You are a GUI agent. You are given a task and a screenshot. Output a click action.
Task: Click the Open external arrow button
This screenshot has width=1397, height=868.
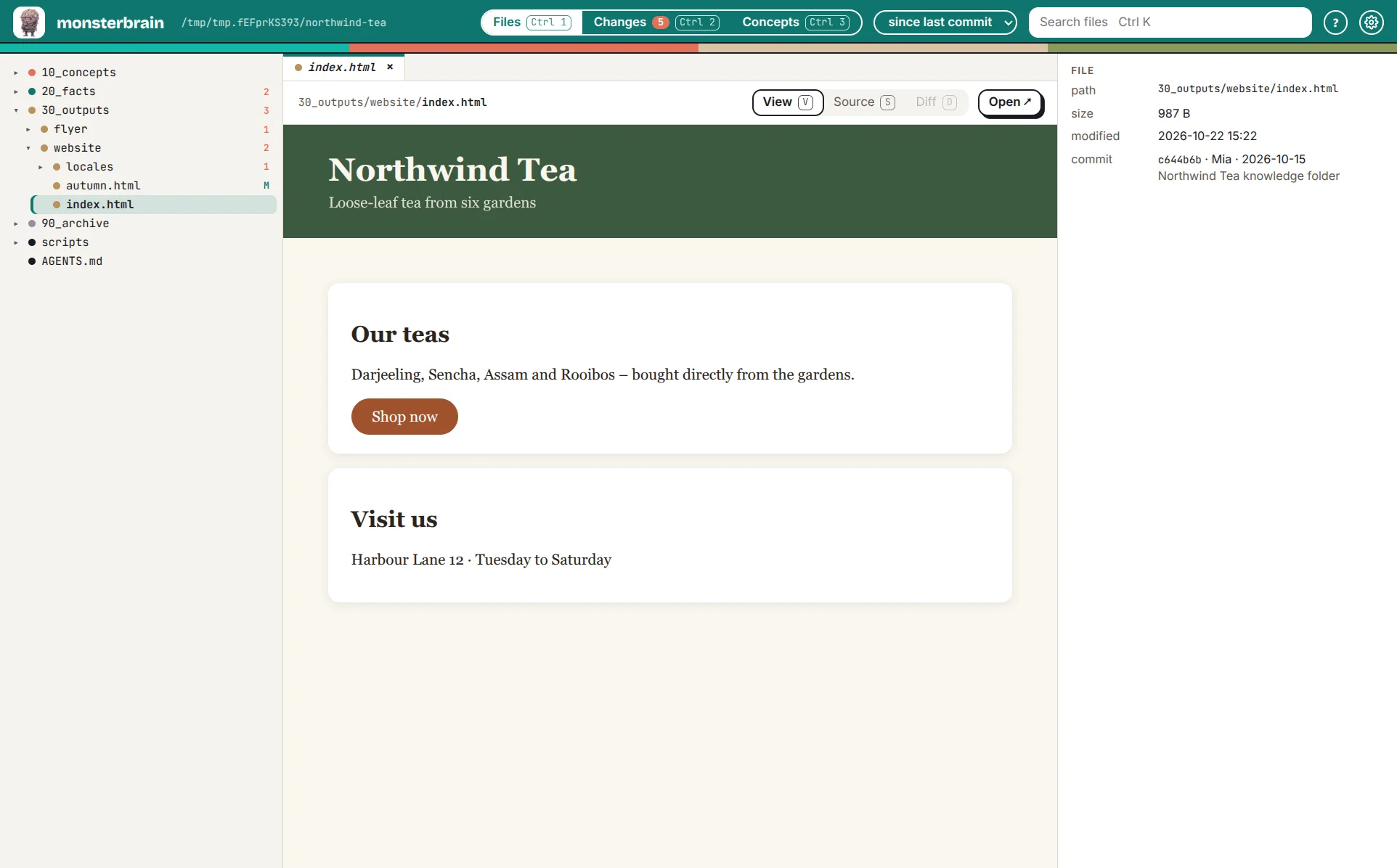(1010, 102)
